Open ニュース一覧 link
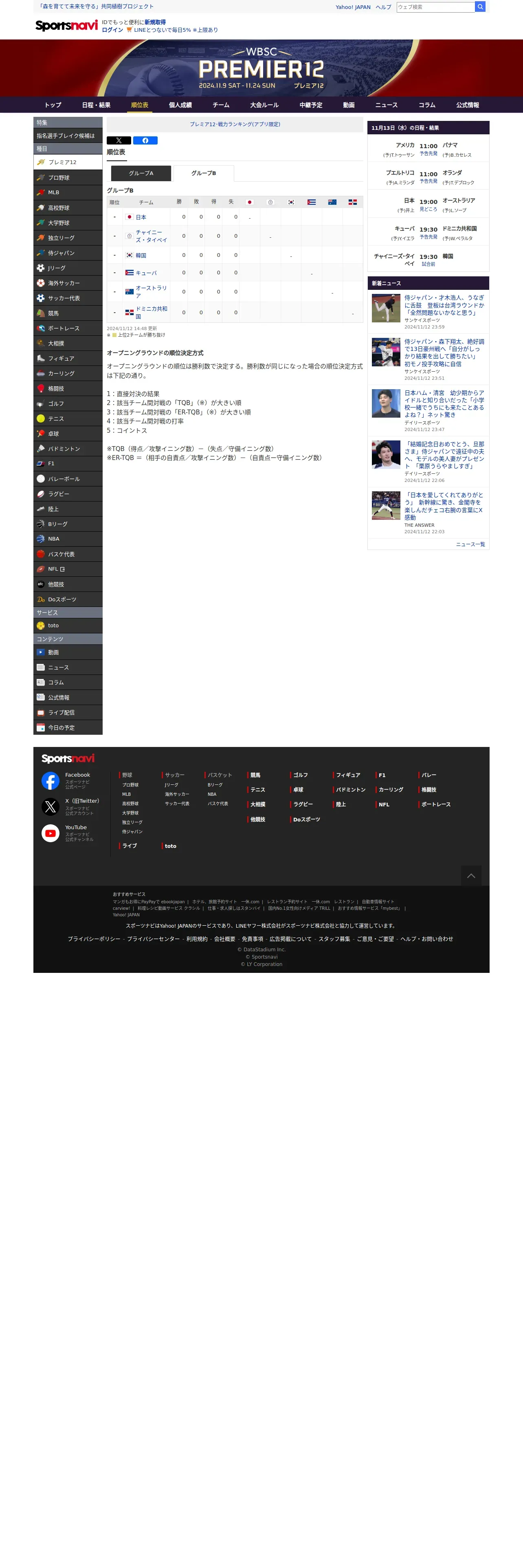The width and height of the screenshot is (523, 1568). 470,544
